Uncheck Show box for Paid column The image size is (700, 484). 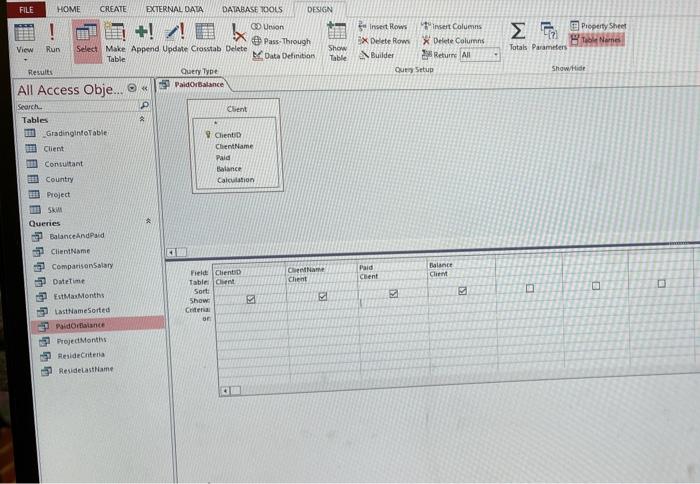393,293
